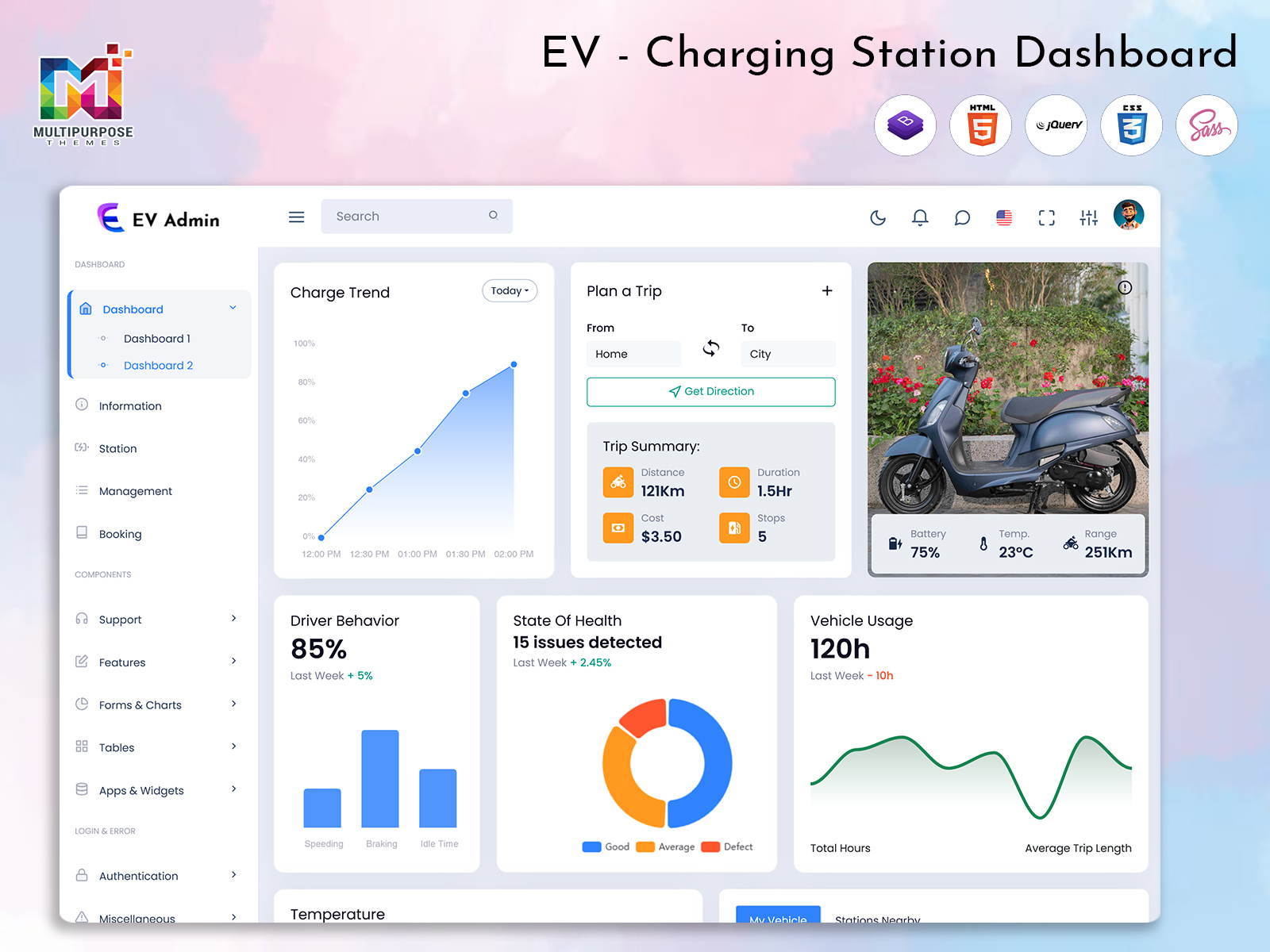The image size is (1270, 952).
Task: Expand the Miscellaneous submenu chevron
Action: (233, 917)
